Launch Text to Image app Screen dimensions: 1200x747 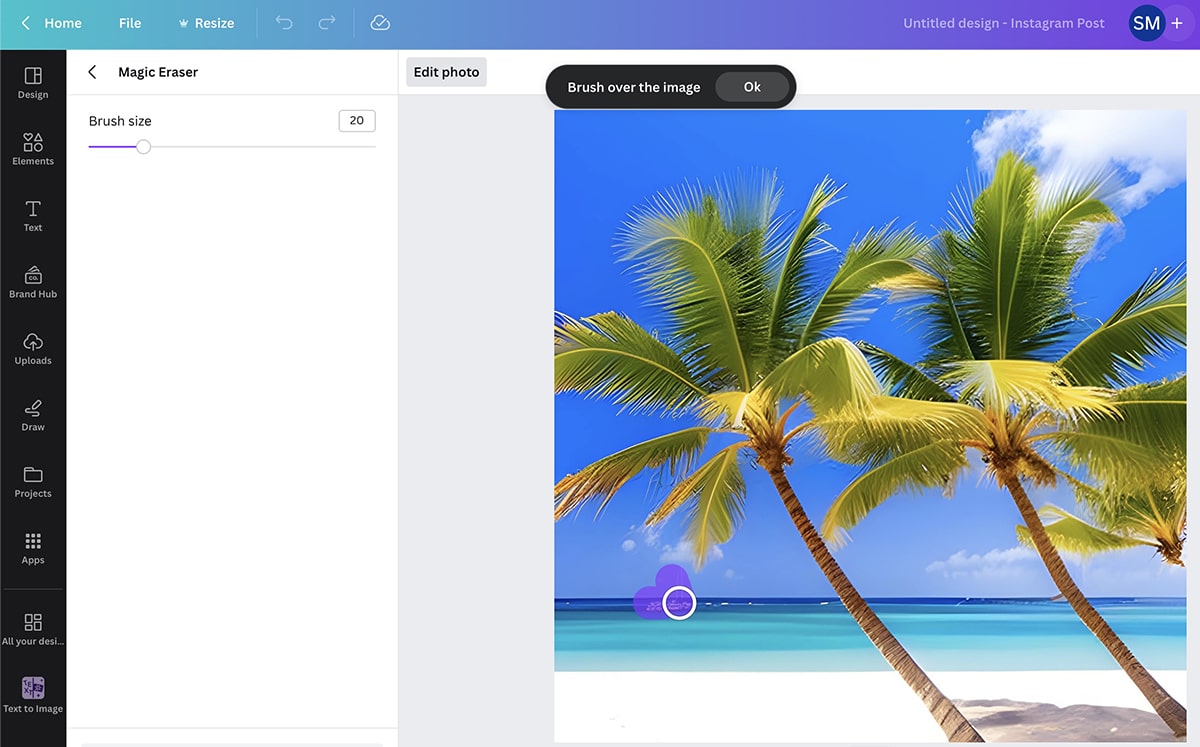(x=33, y=695)
